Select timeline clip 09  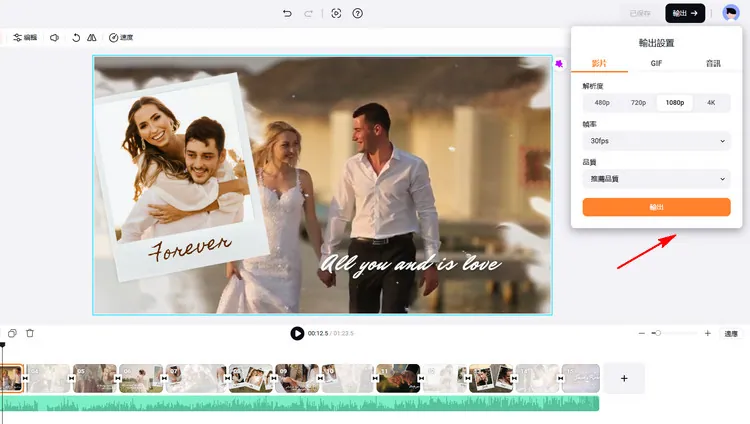pos(297,379)
